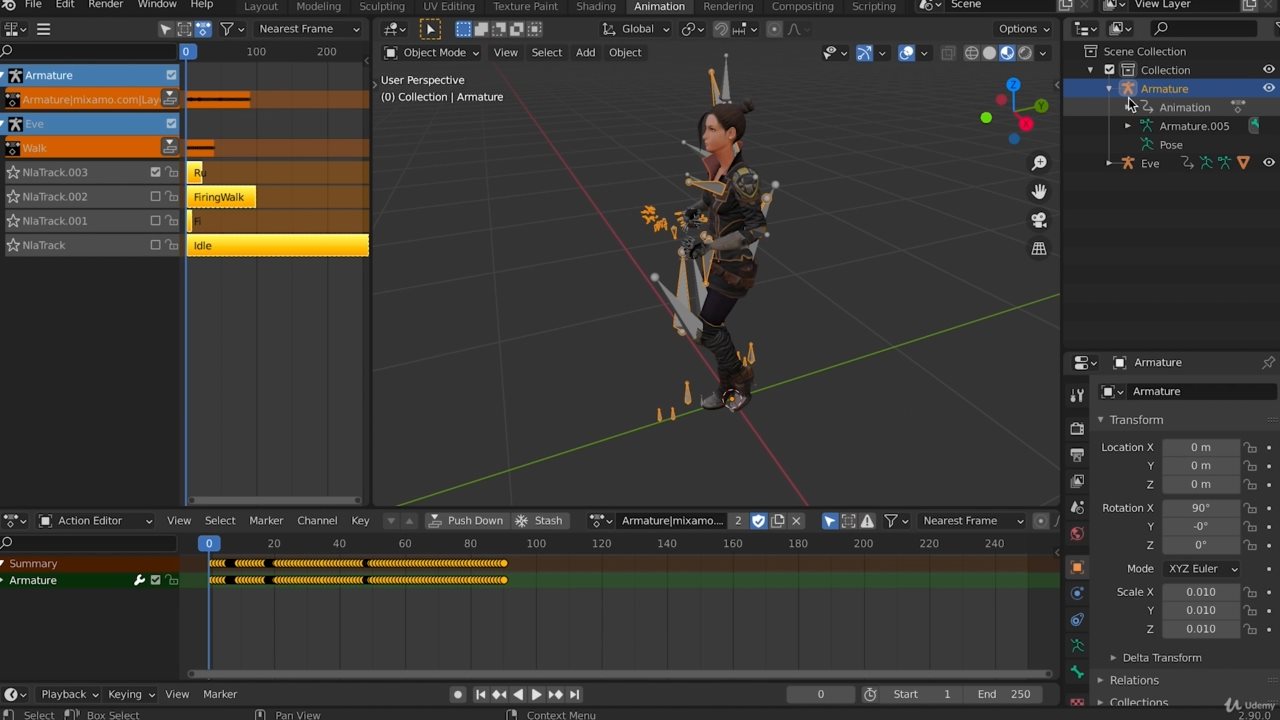Select the pan hand viewport icon
The image size is (1280, 720).
(1039, 191)
